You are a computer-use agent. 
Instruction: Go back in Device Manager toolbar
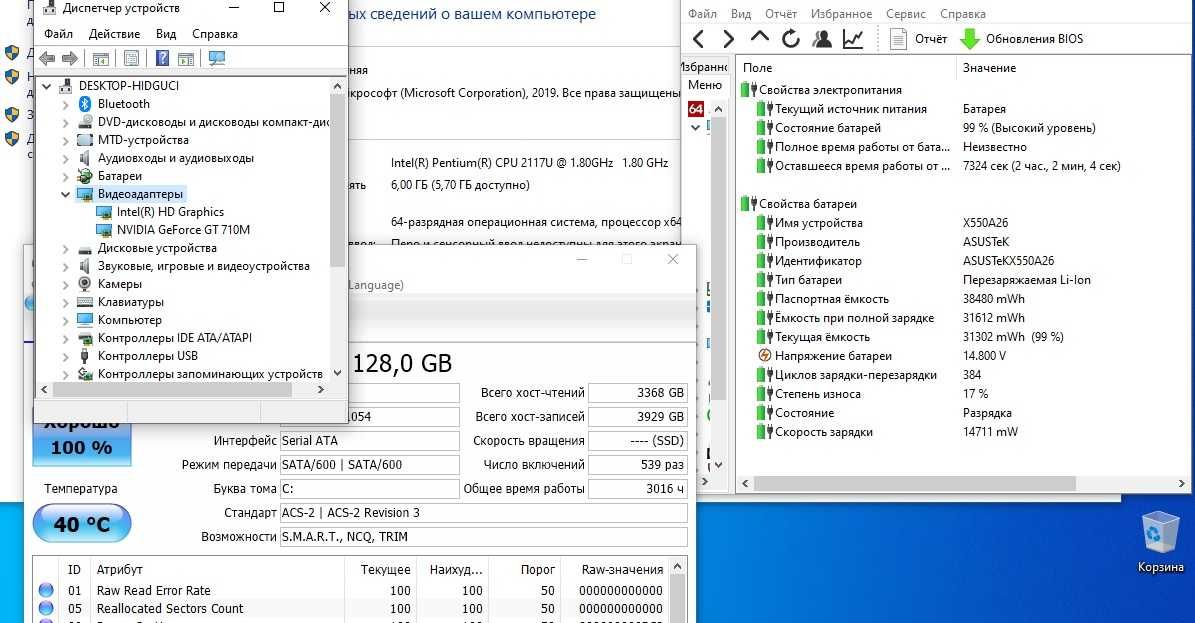click(47, 58)
